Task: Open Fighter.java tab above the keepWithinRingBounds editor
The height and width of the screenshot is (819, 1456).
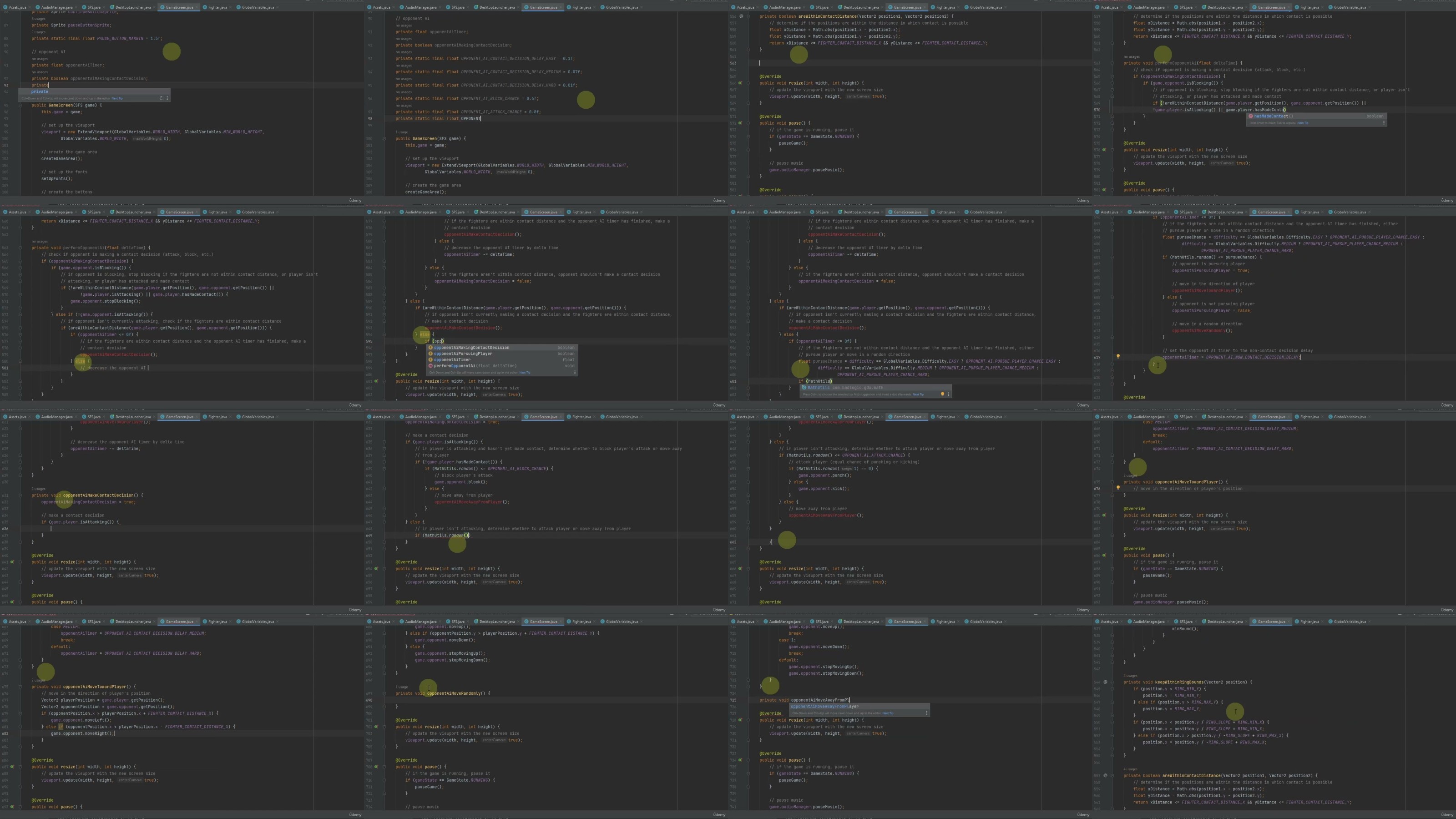Action: click(x=1309, y=622)
